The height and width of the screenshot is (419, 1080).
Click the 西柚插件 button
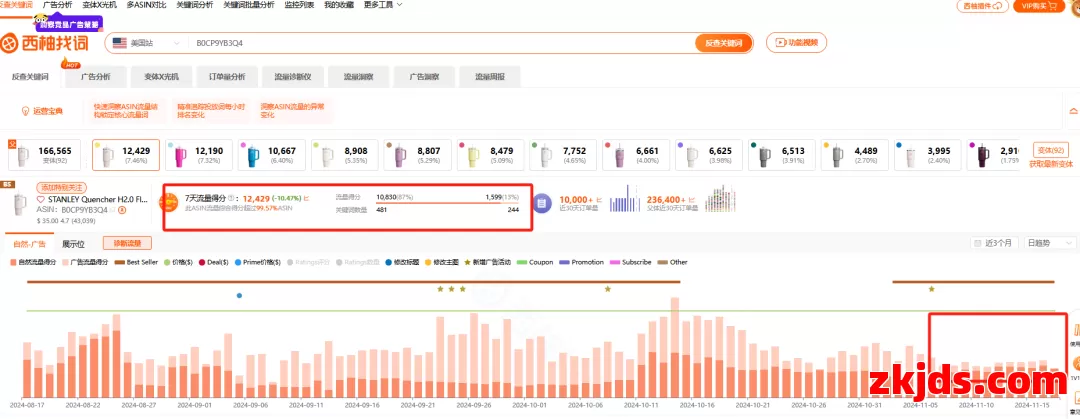(982, 6)
